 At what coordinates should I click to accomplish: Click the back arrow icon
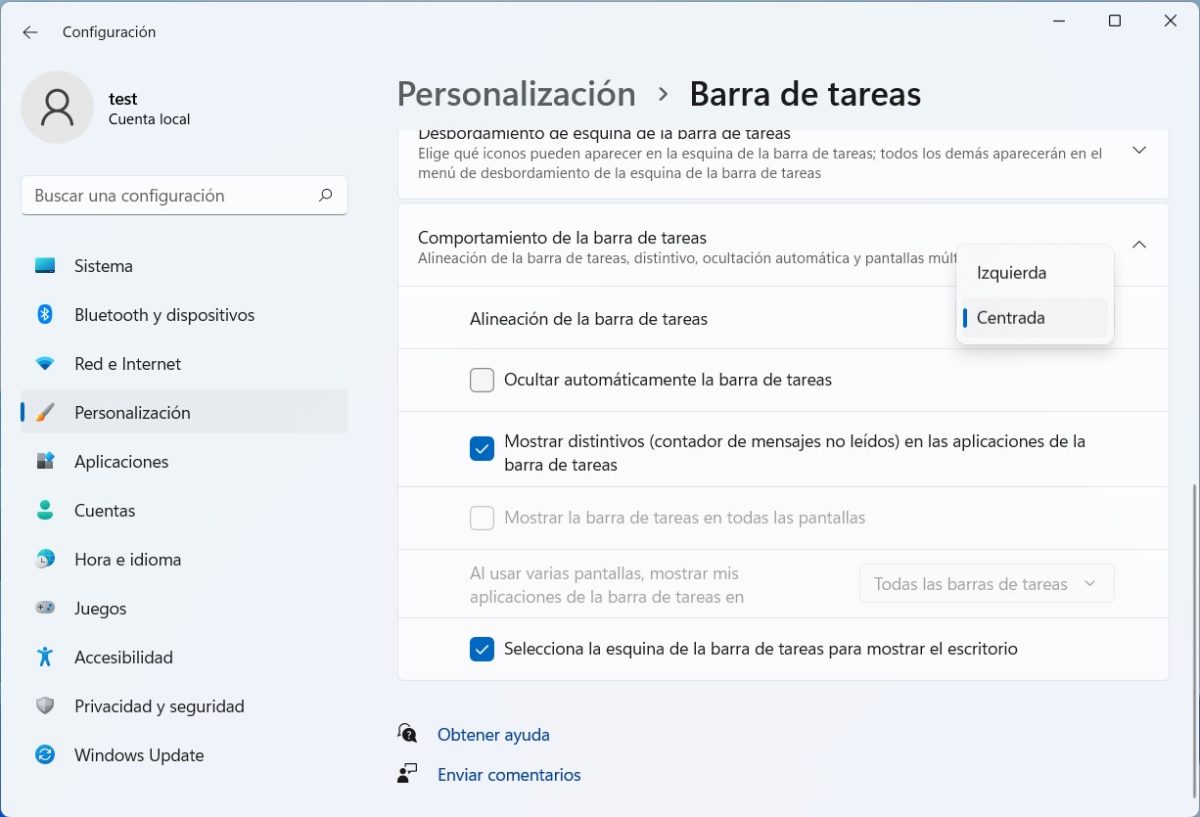point(30,32)
